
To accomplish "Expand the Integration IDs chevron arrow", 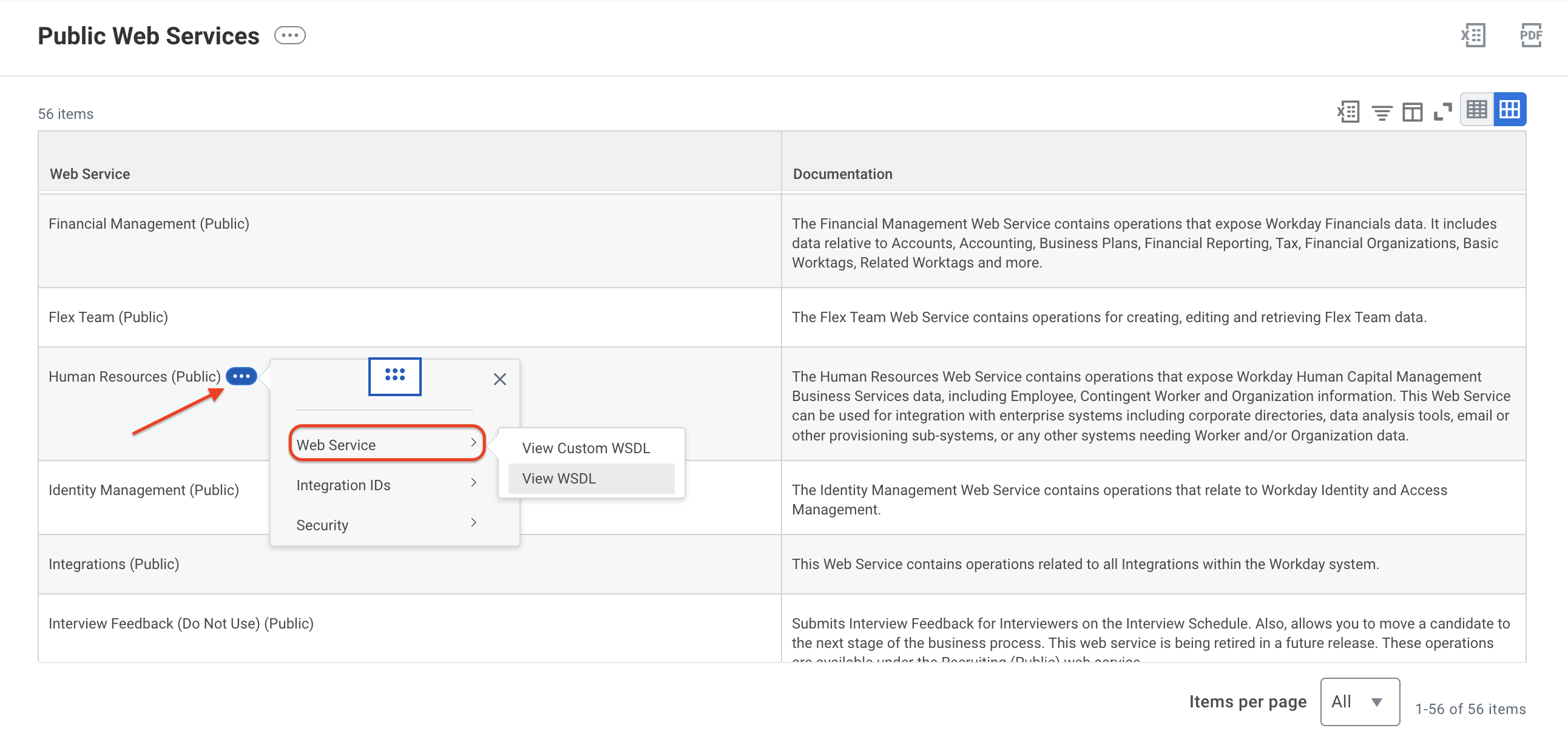I will coord(473,483).
